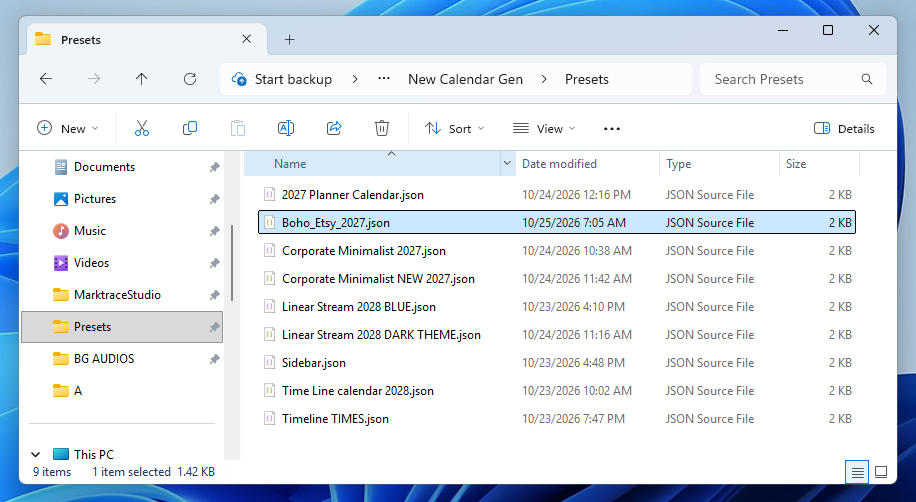Open See more toolbar options ellipsis
This screenshot has height=502, width=916.
point(612,129)
